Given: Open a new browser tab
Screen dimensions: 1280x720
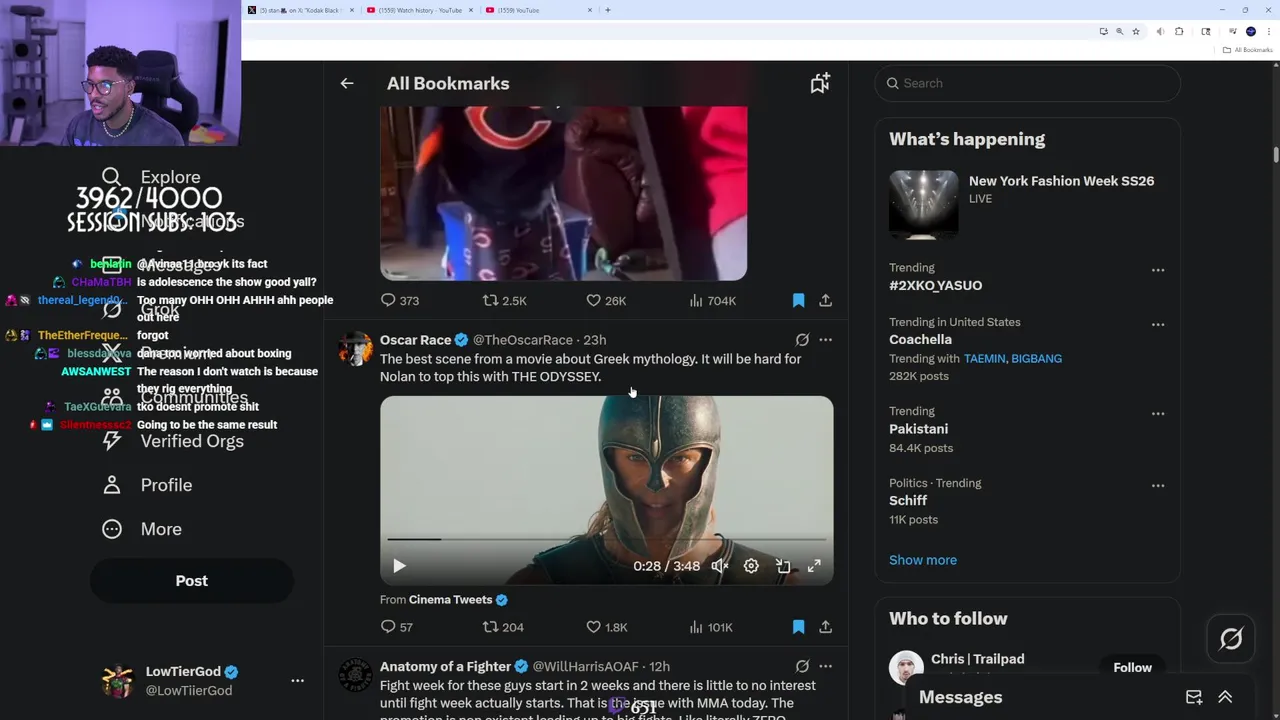Looking at the screenshot, I should click(x=607, y=10).
